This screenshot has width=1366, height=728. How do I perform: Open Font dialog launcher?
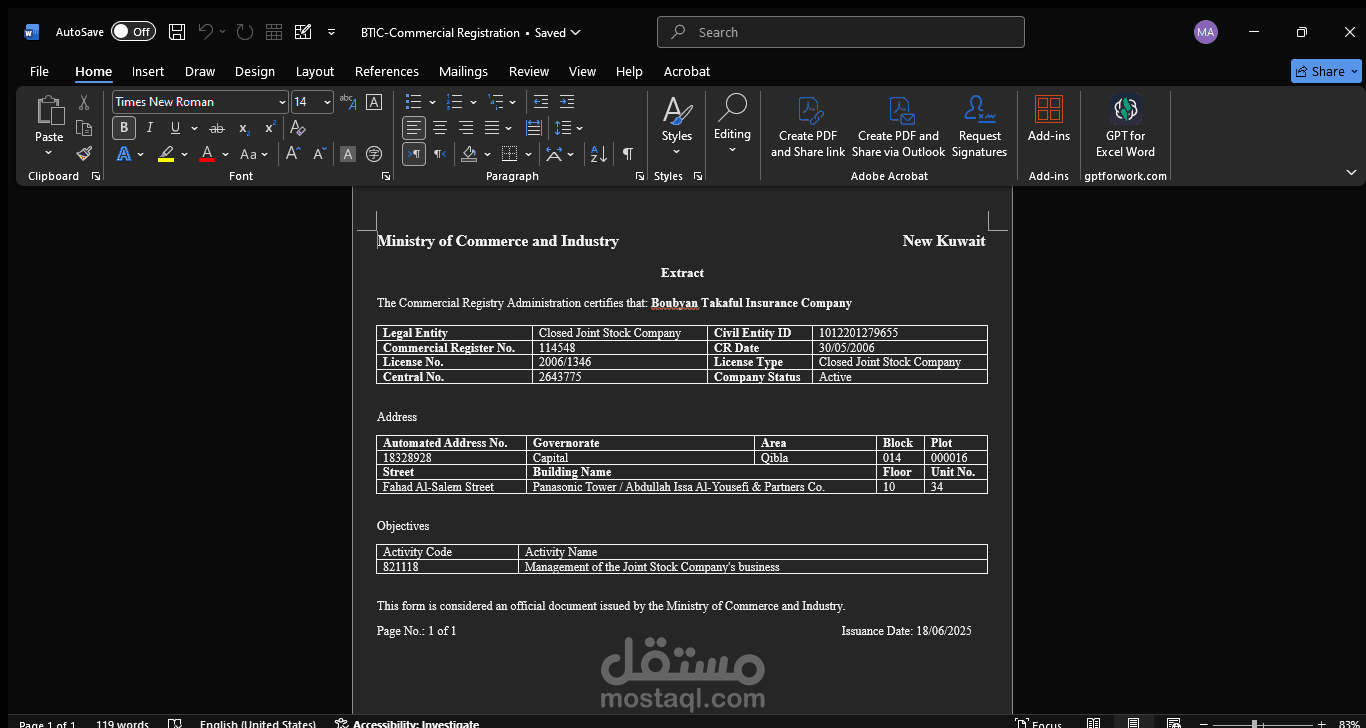point(386,176)
